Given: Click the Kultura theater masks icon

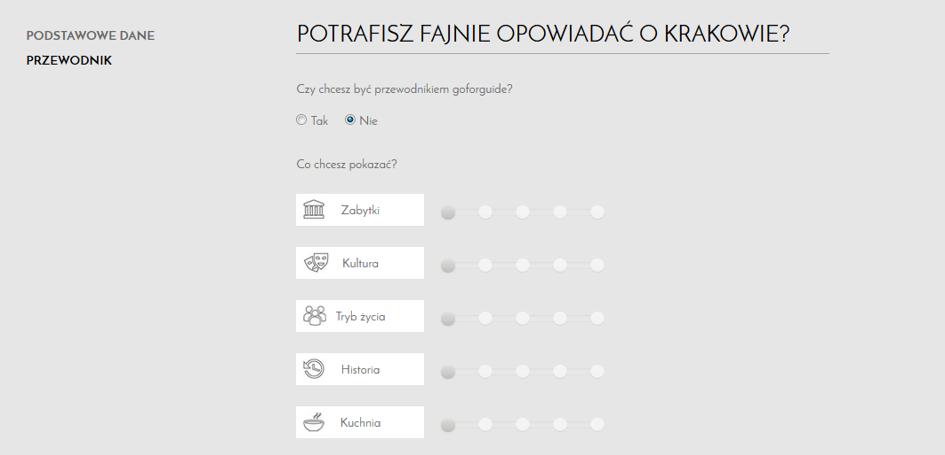Looking at the screenshot, I should pyautogui.click(x=316, y=263).
